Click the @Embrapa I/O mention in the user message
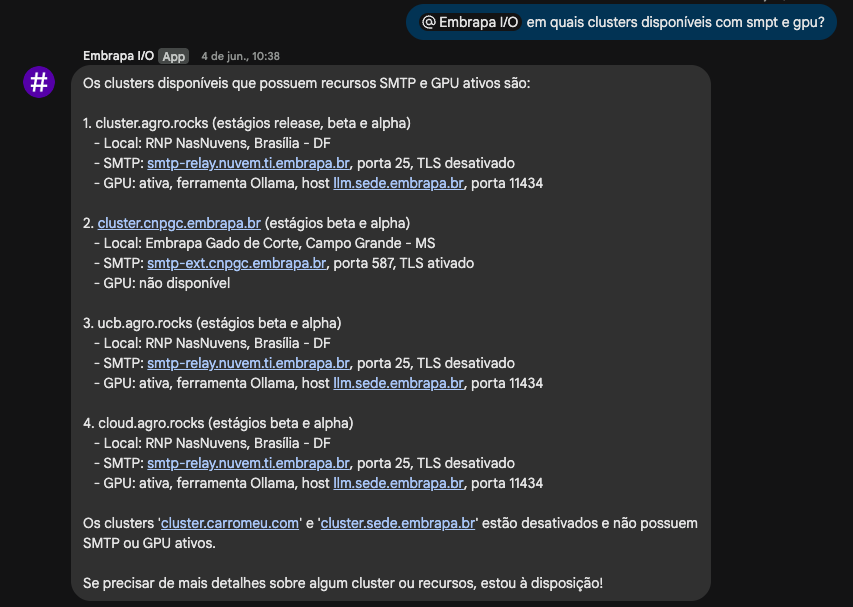Image resolution: width=853 pixels, height=607 pixels. pyautogui.click(x=471, y=22)
